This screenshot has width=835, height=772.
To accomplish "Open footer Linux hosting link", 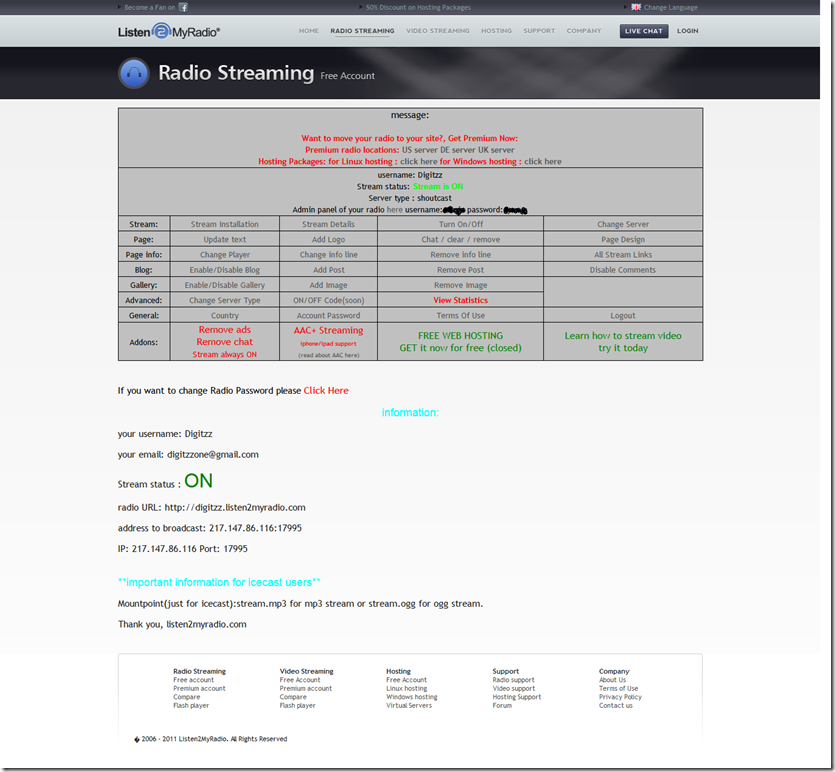I will click(406, 688).
